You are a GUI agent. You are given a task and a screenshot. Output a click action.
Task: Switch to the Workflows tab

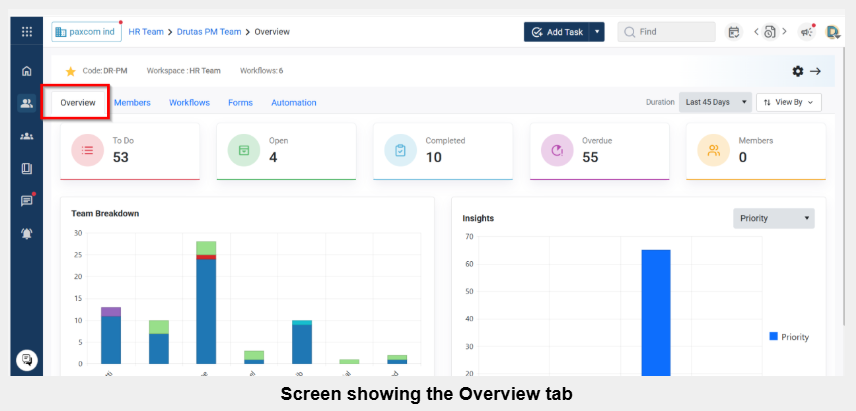tap(189, 103)
